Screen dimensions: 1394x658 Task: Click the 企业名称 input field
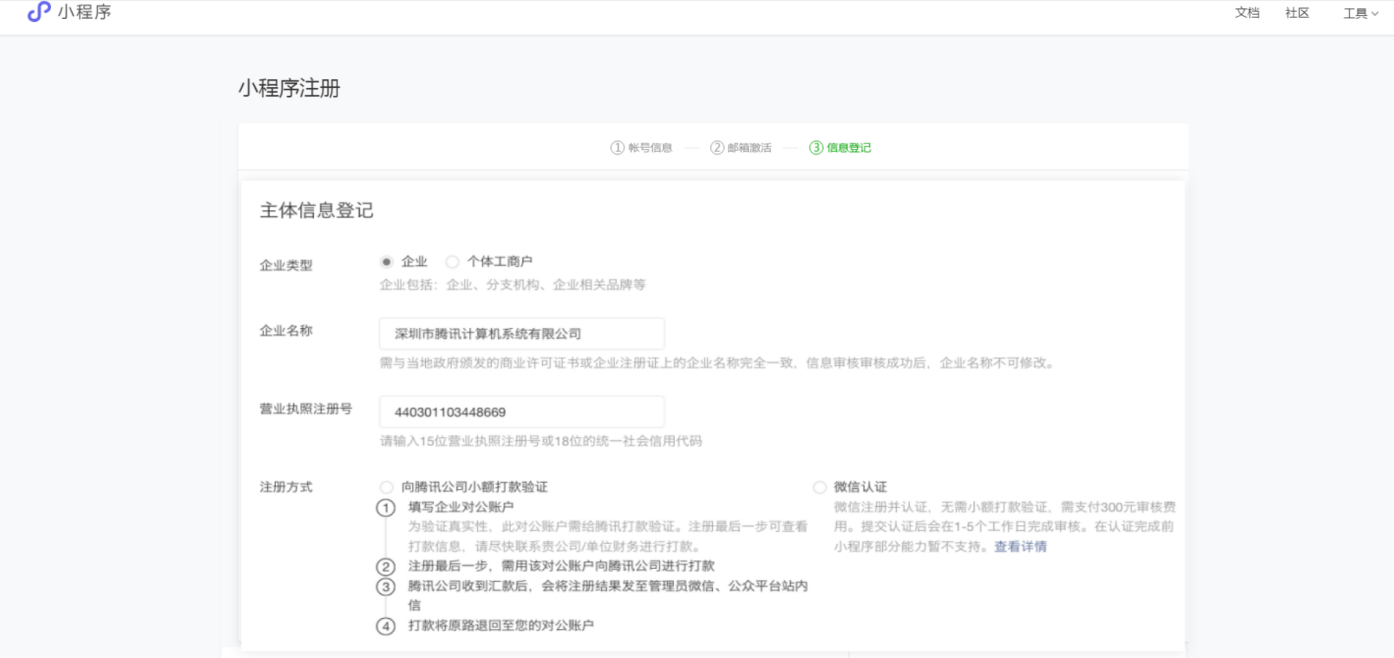(521, 334)
